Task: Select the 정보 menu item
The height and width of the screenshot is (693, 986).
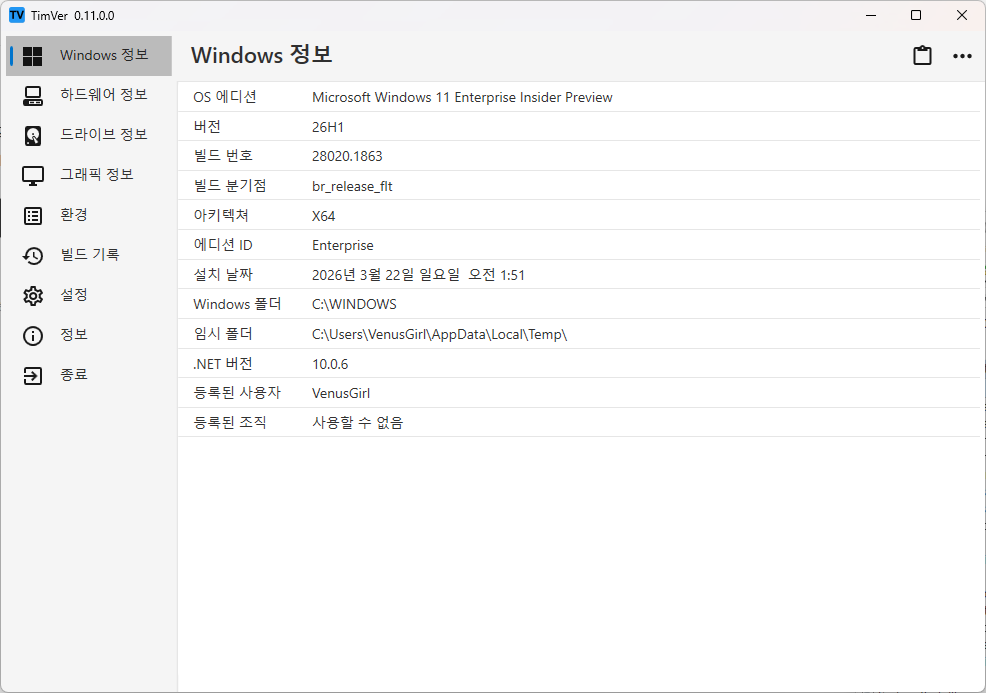Action: (74, 335)
